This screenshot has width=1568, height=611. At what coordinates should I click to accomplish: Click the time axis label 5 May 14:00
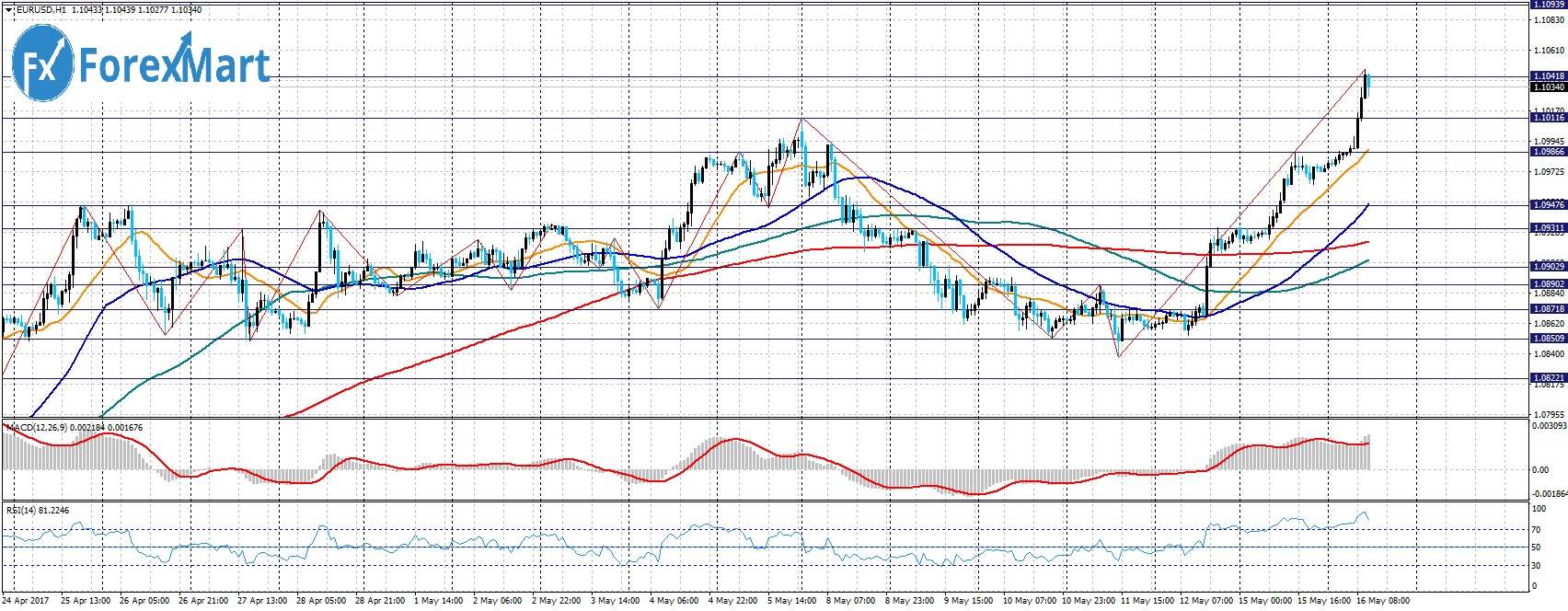coord(792,601)
